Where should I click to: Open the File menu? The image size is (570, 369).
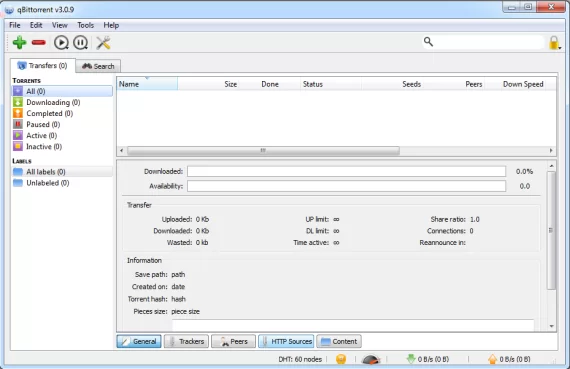click(15, 25)
